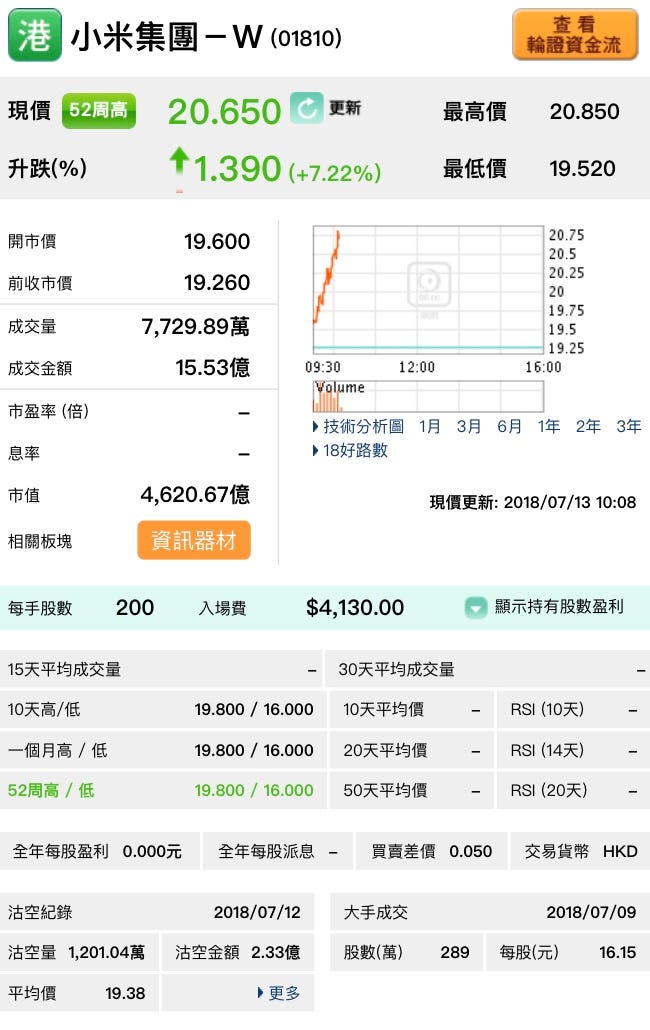
Task: Click the percentage change (+7.22%)
Action: pos(335,173)
